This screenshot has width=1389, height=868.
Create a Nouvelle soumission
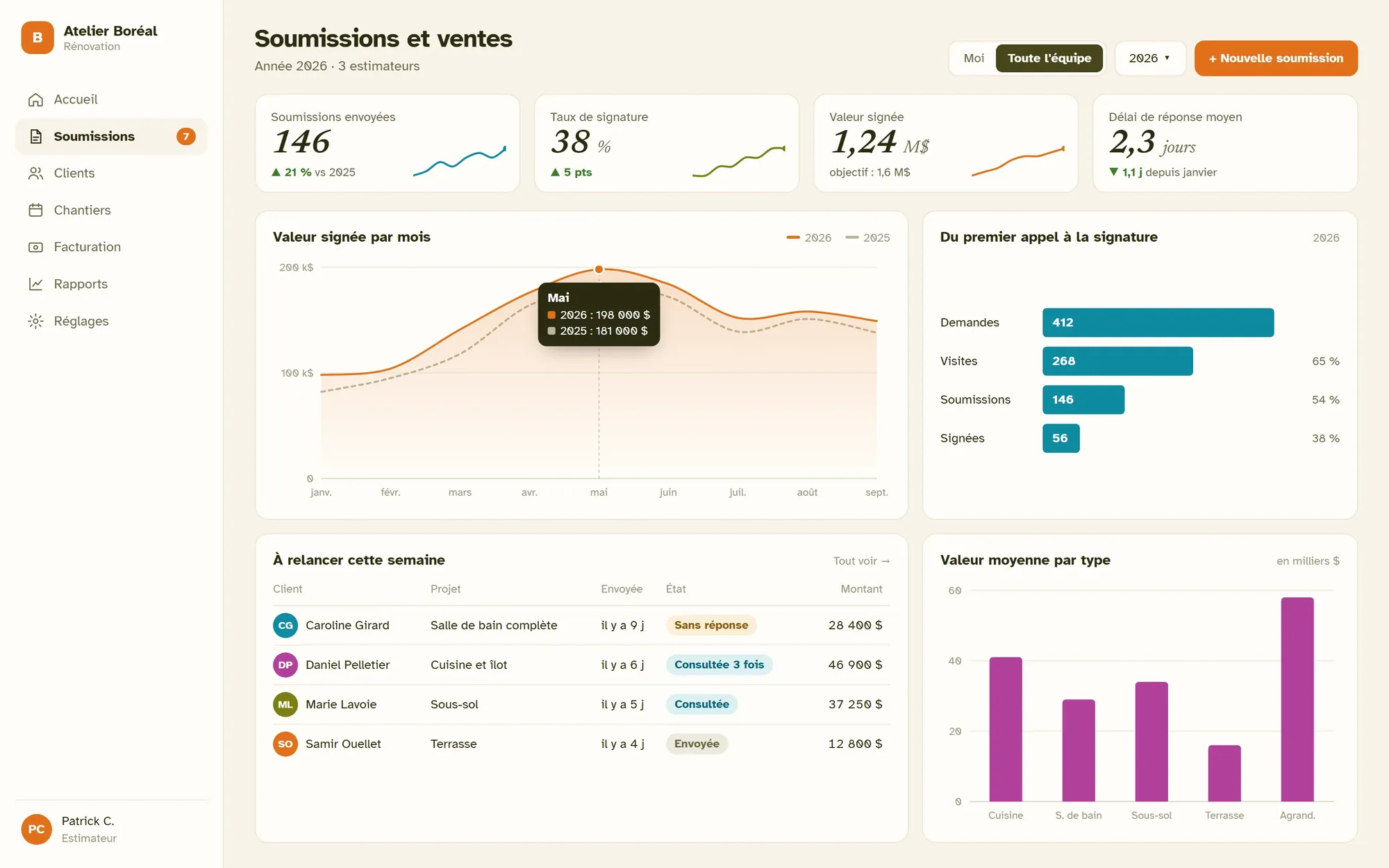(1276, 58)
